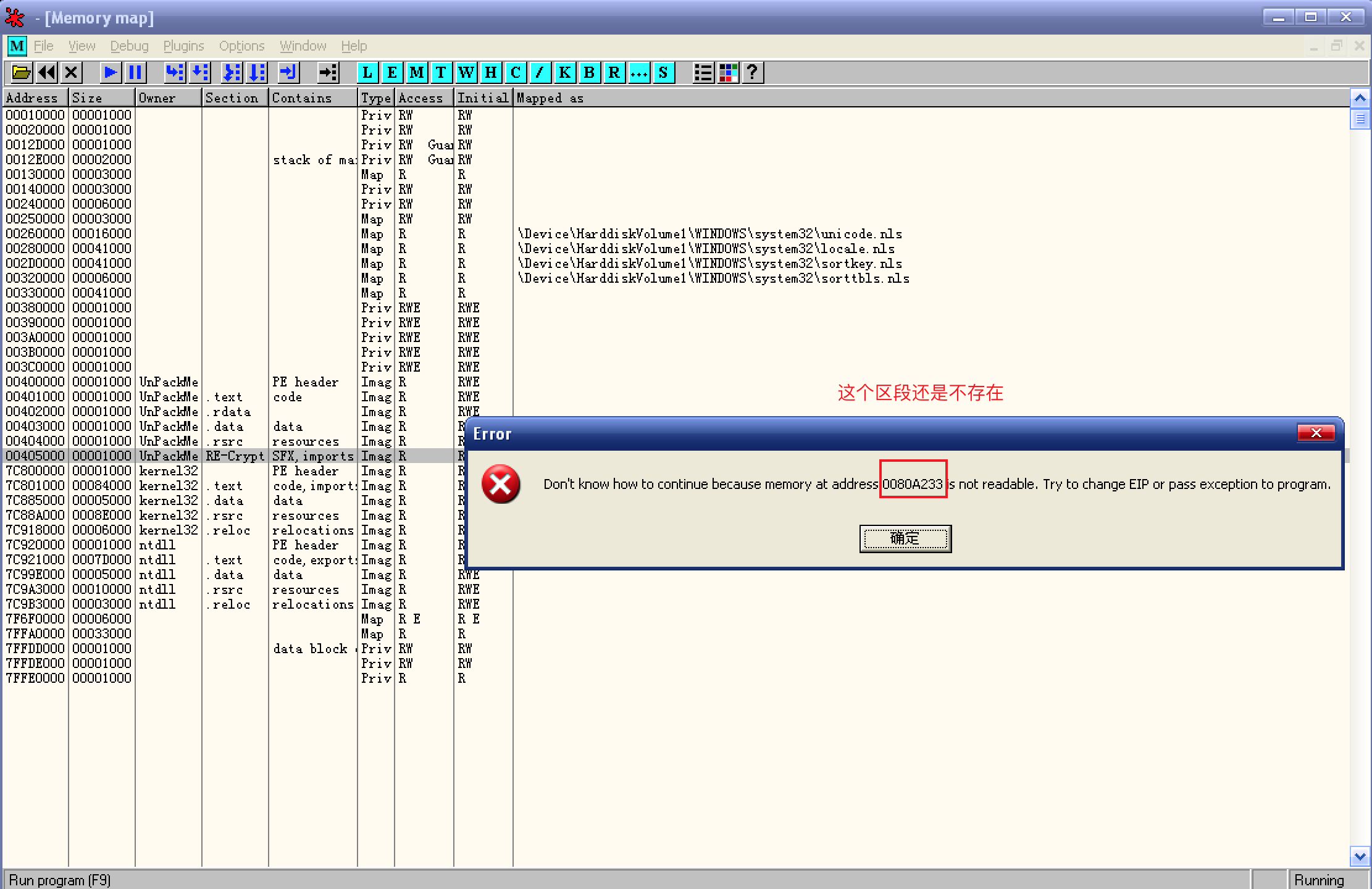Image resolution: width=1372 pixels, height=889 pixels.
Task: Click the 确定 button in Error dialog
Action: click(x=905, y=538)
